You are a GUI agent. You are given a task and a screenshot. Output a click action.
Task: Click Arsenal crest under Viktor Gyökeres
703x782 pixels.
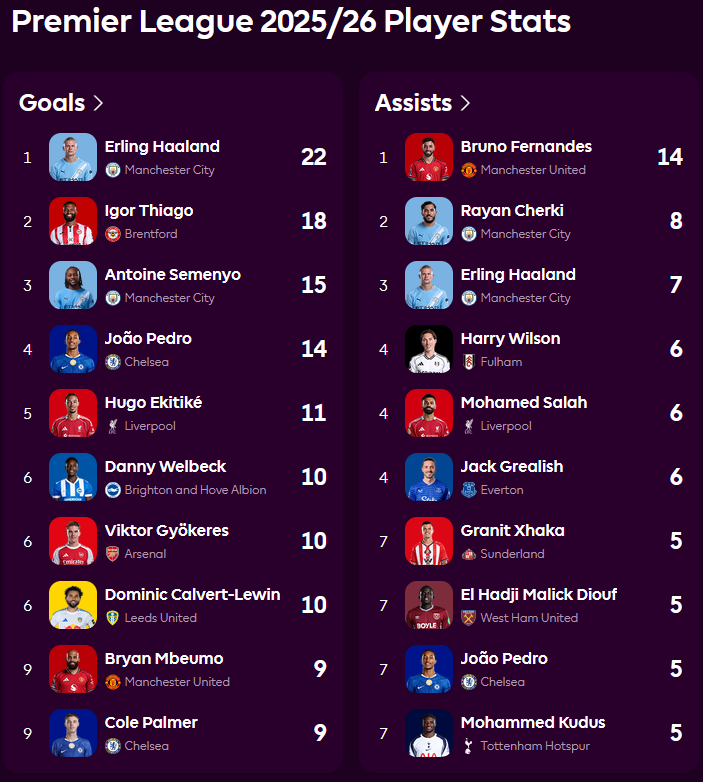(x=113, y=554)
